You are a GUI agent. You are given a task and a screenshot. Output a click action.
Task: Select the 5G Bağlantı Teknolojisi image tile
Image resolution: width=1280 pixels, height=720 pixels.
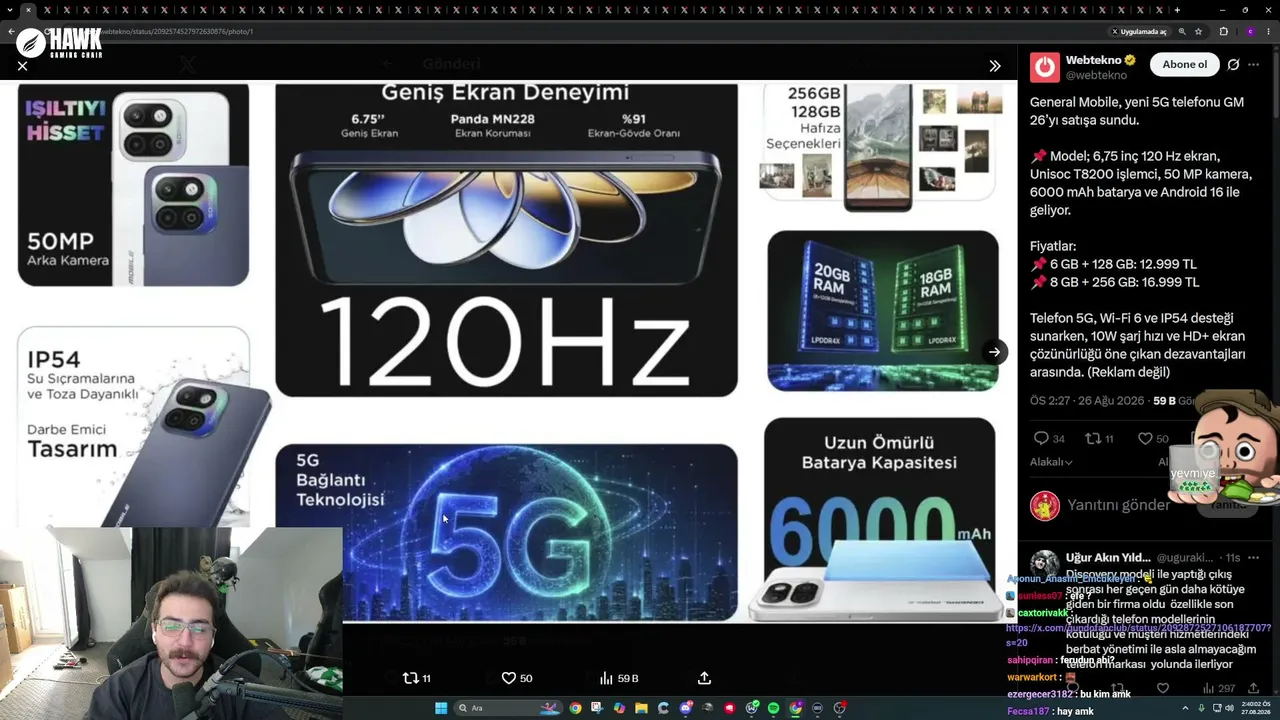[x=506, y=532]
